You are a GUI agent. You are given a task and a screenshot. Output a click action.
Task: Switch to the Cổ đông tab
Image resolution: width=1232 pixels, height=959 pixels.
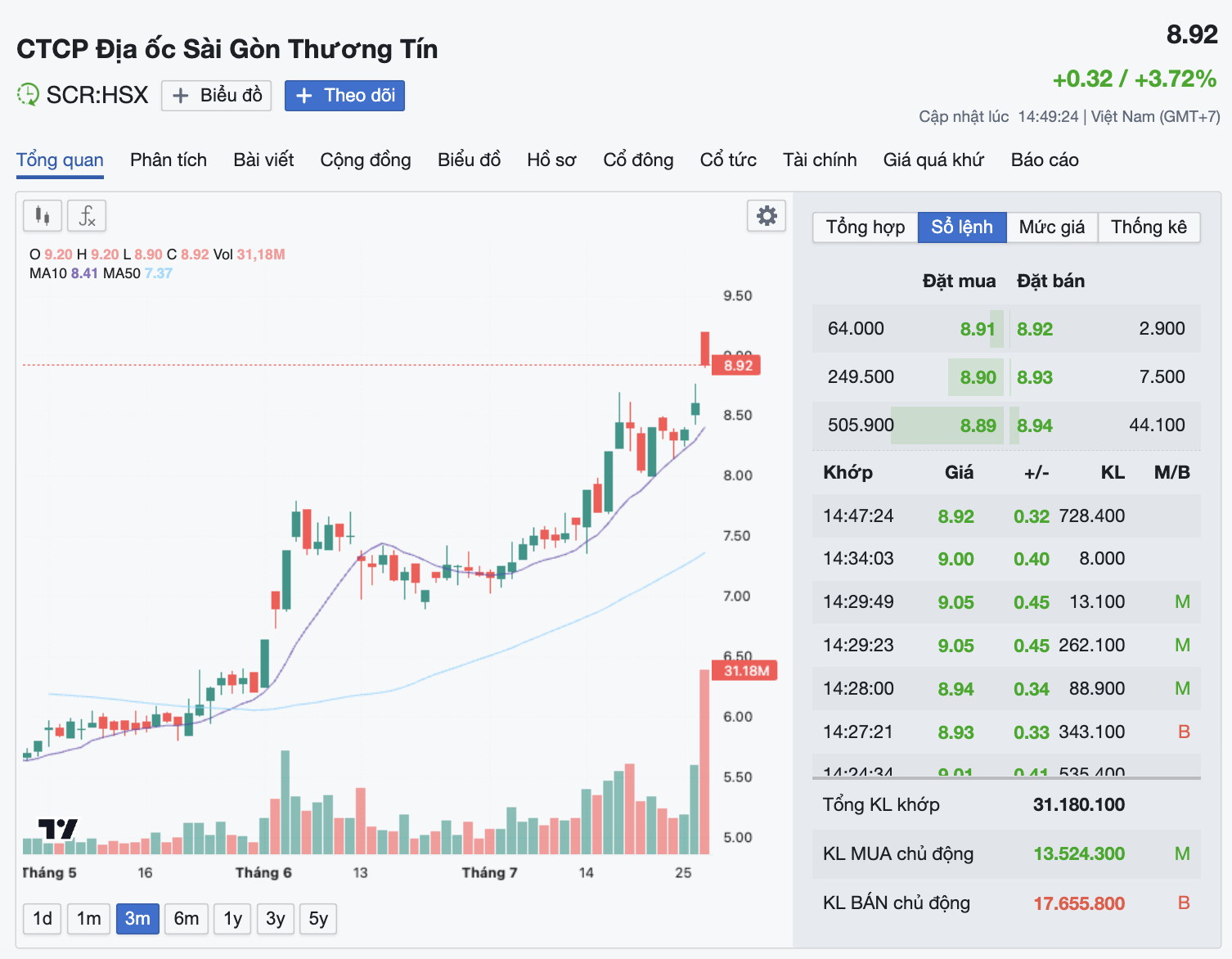[638, 160]
